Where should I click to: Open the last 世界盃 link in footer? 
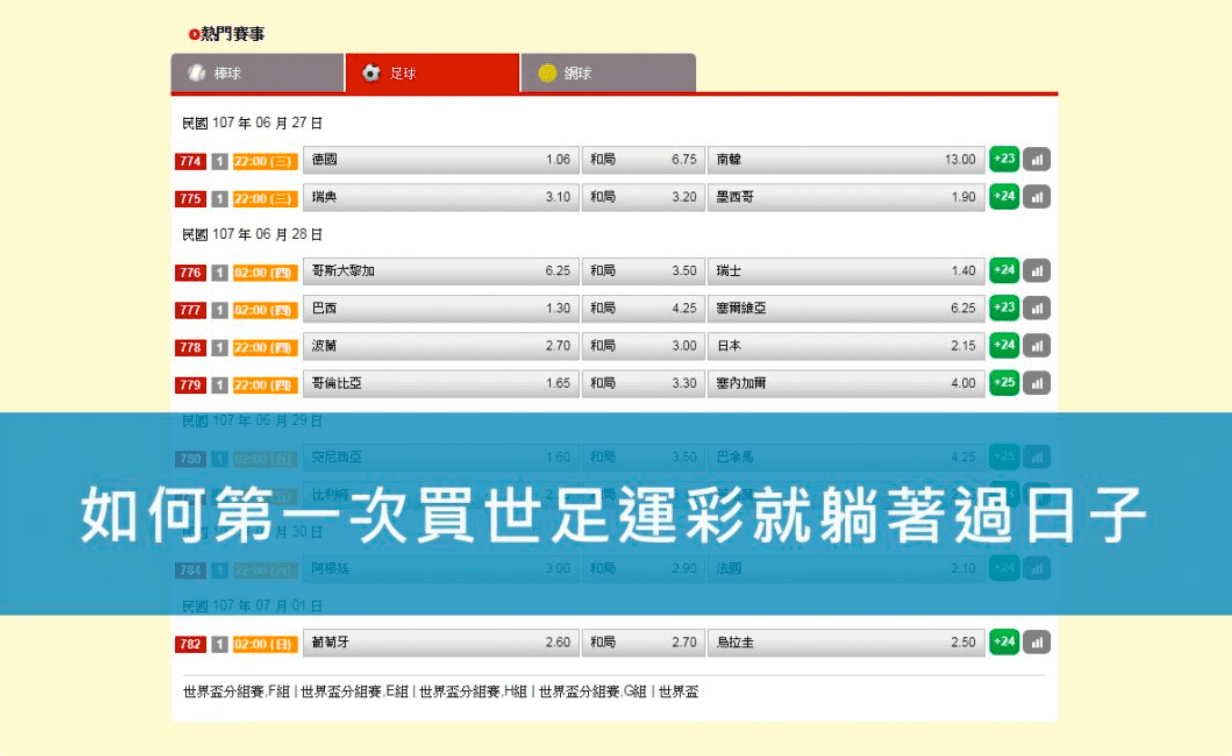679,692
